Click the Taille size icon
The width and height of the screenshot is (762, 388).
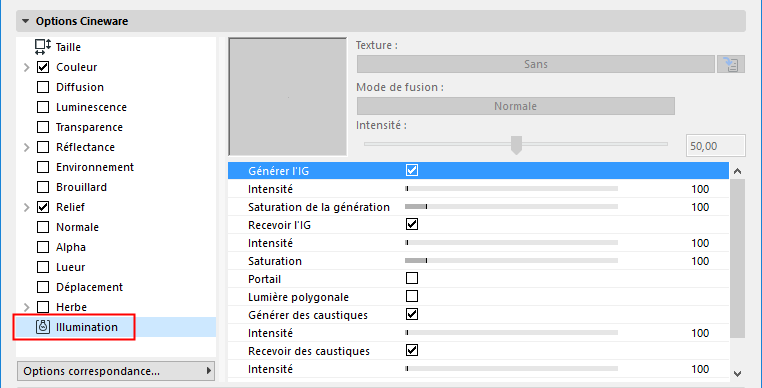tap(43, 47)
